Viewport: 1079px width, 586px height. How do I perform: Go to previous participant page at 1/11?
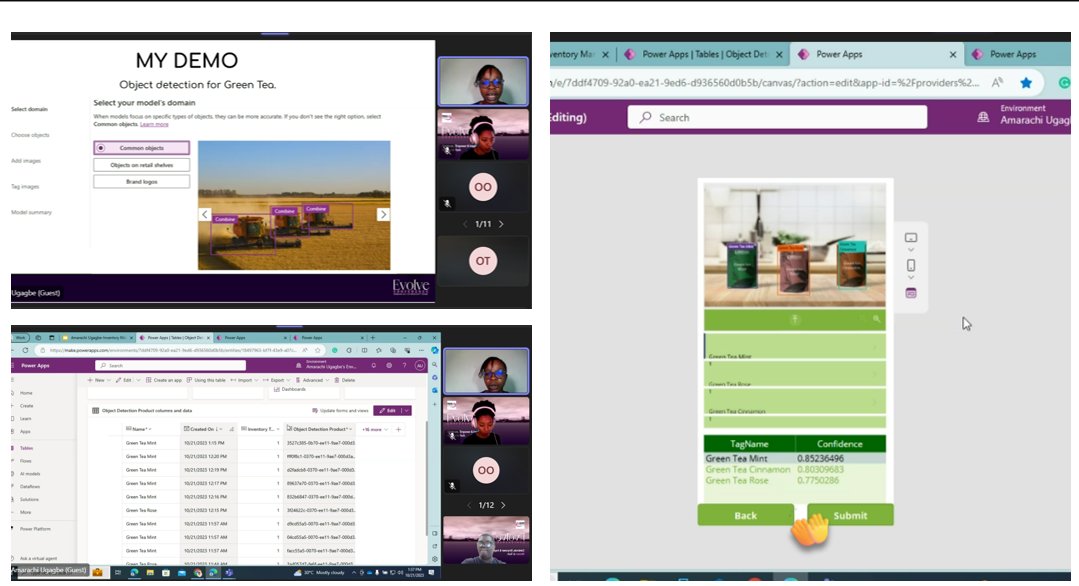pyautogui.click(x=465, y=224)
